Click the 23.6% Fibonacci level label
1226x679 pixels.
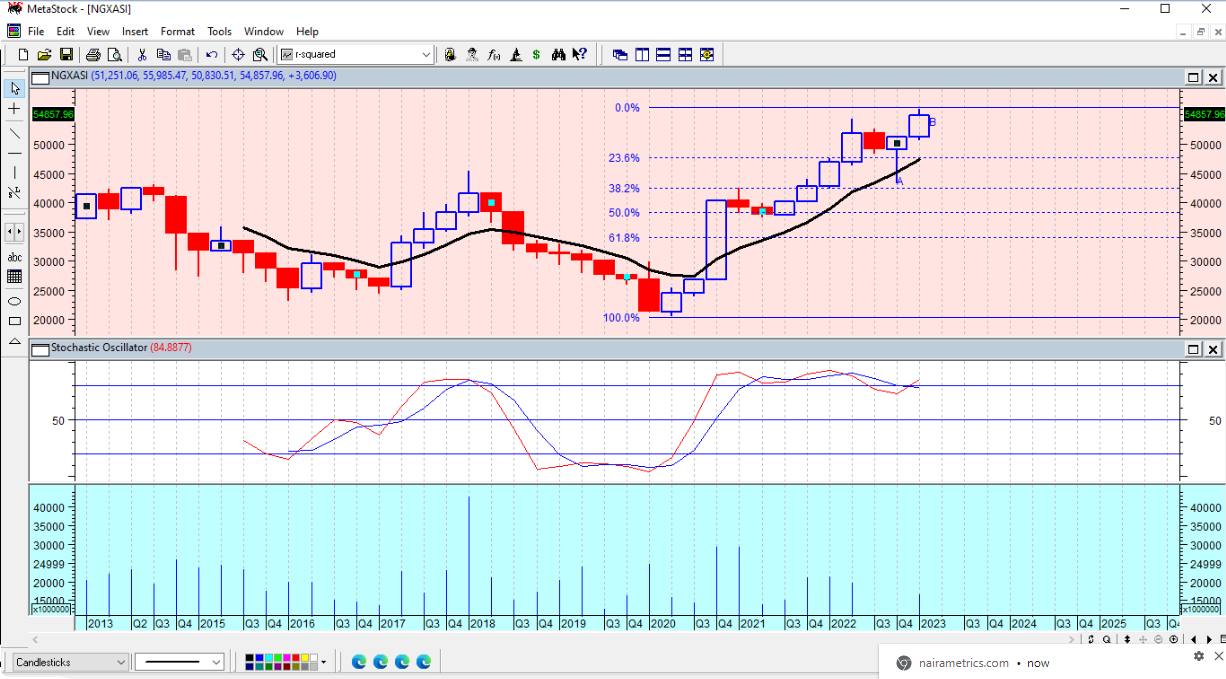click(624, 158)
